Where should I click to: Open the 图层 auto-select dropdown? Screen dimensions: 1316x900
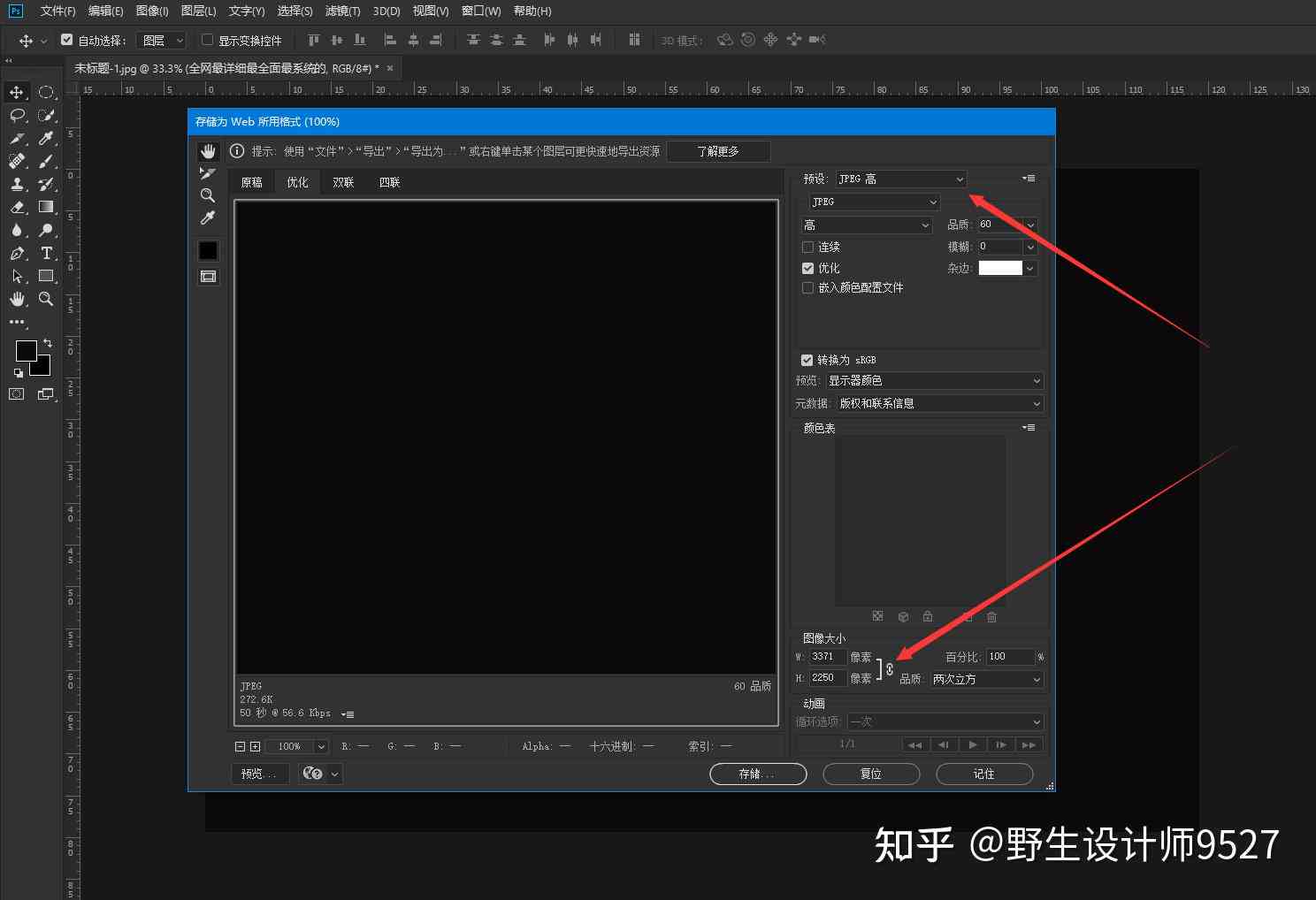tap(163, 41)
